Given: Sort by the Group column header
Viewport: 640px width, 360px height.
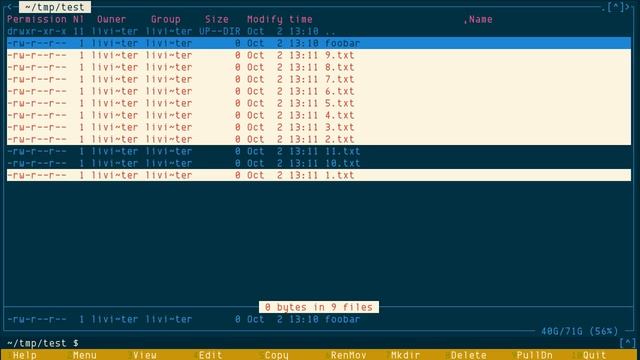Looking at the screenshot, I should pos(165,19).
